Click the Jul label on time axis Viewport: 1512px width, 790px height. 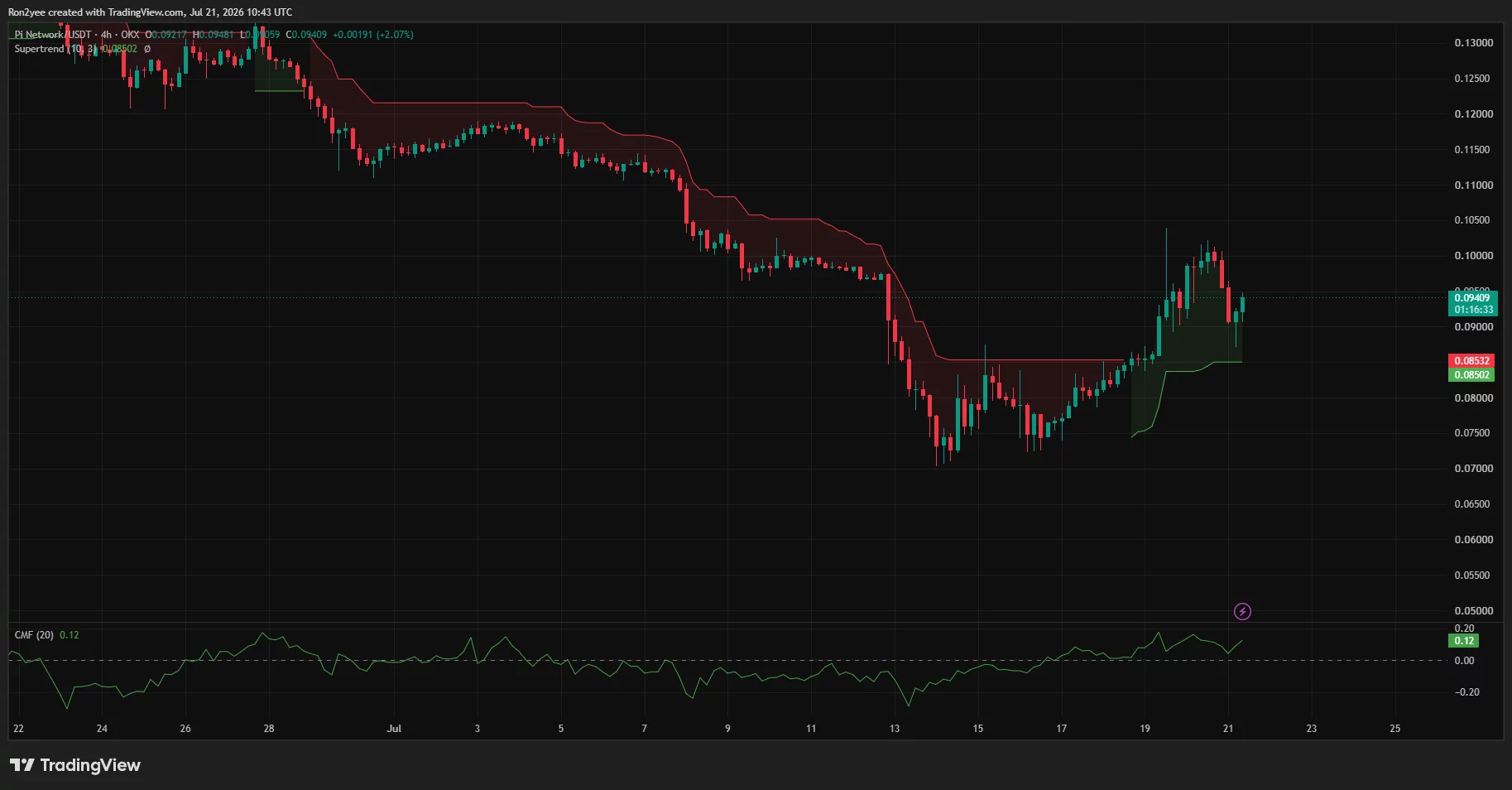click(394, 729)
